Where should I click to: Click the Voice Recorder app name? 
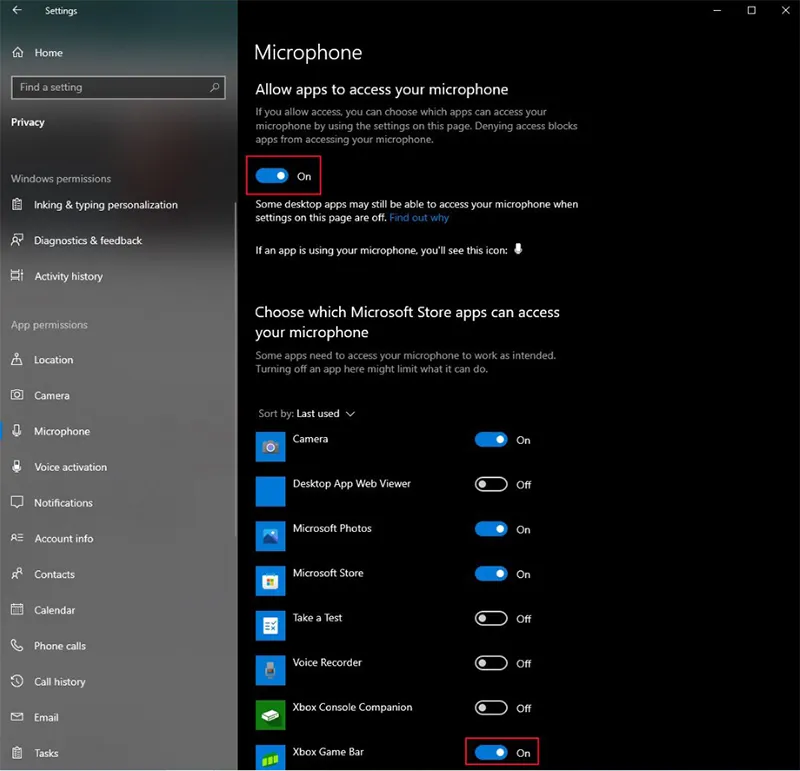point(327,662)
